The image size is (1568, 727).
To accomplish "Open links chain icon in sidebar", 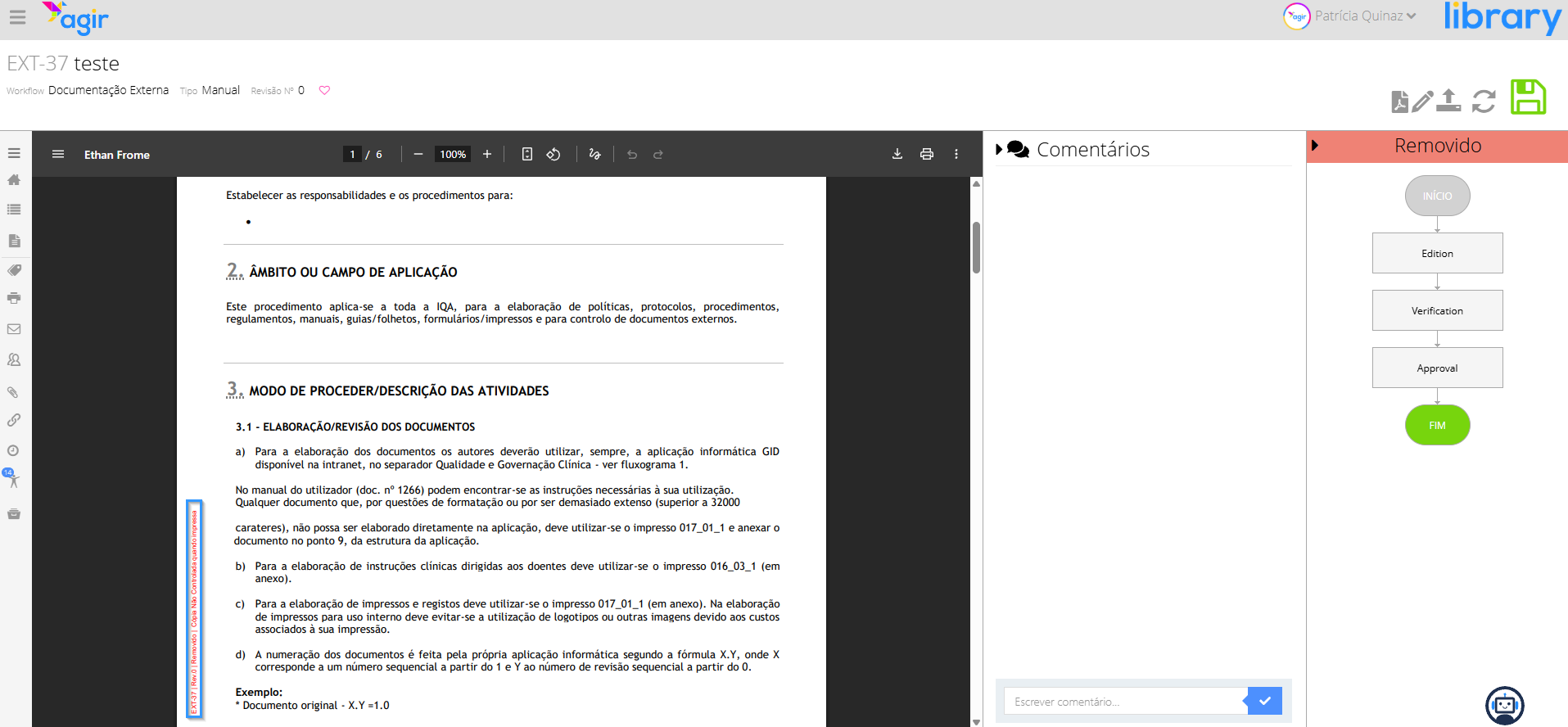I will point(14,420).
